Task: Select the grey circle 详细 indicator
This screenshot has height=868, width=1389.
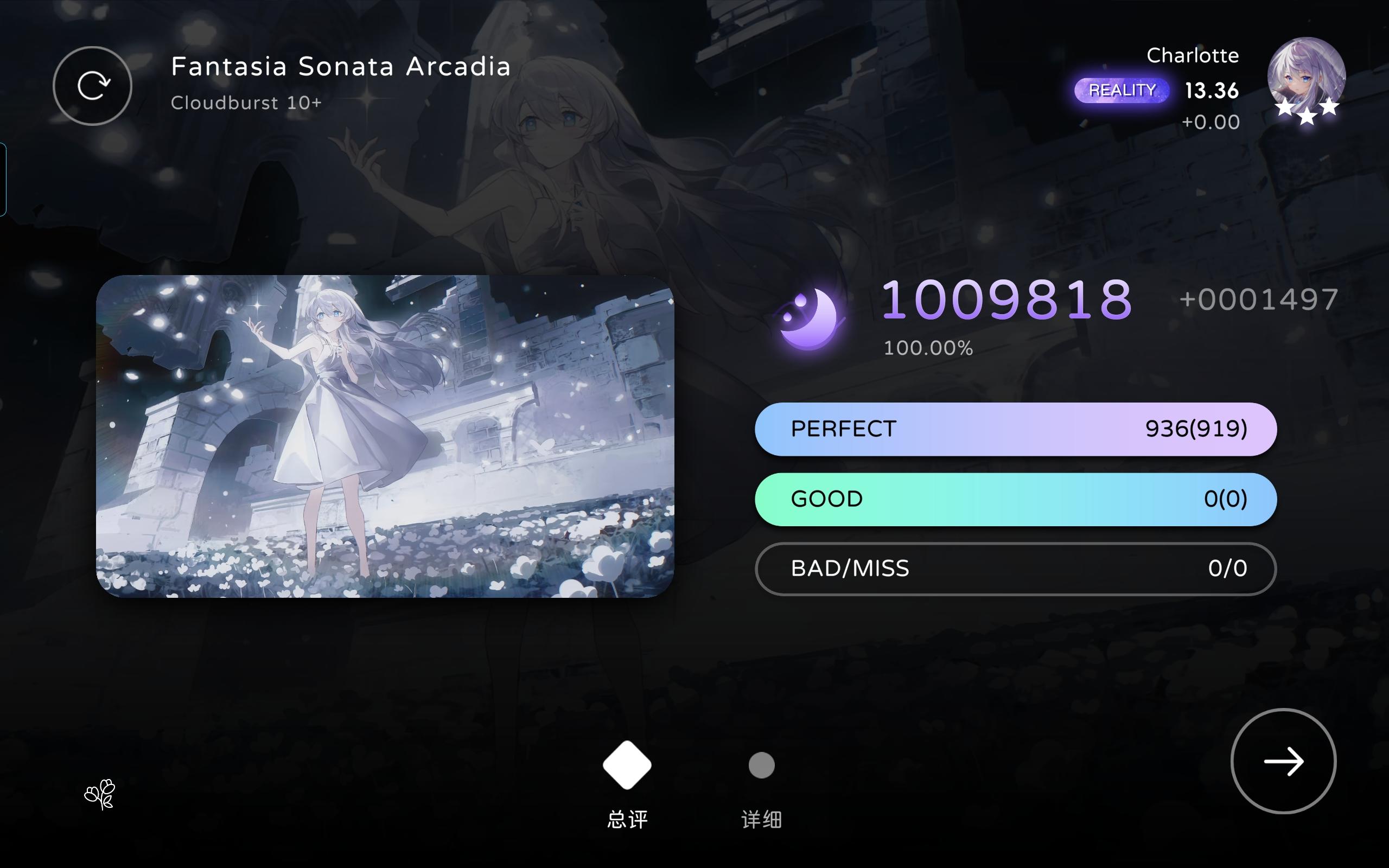Action: 762,765
